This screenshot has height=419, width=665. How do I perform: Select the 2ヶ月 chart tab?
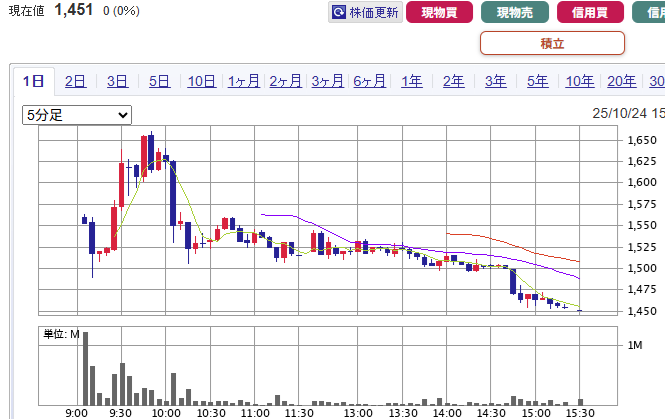285,82
